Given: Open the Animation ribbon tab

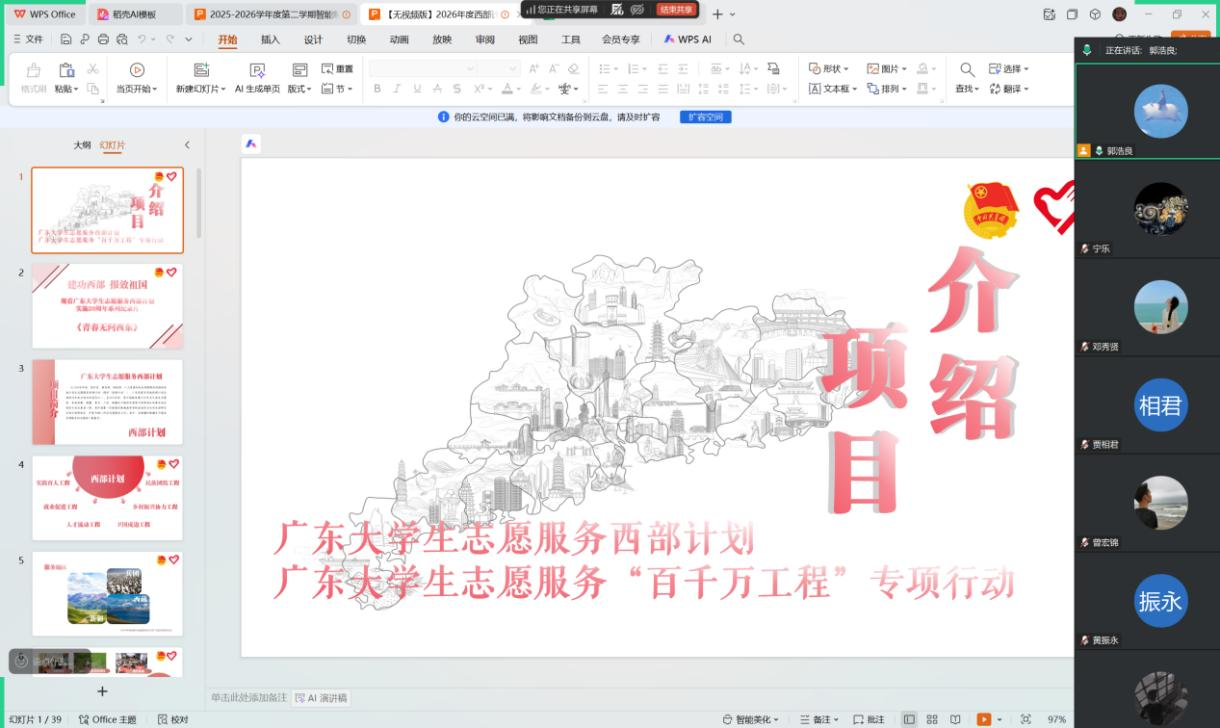Looking at the screenshot, I should tap(399, 39).
